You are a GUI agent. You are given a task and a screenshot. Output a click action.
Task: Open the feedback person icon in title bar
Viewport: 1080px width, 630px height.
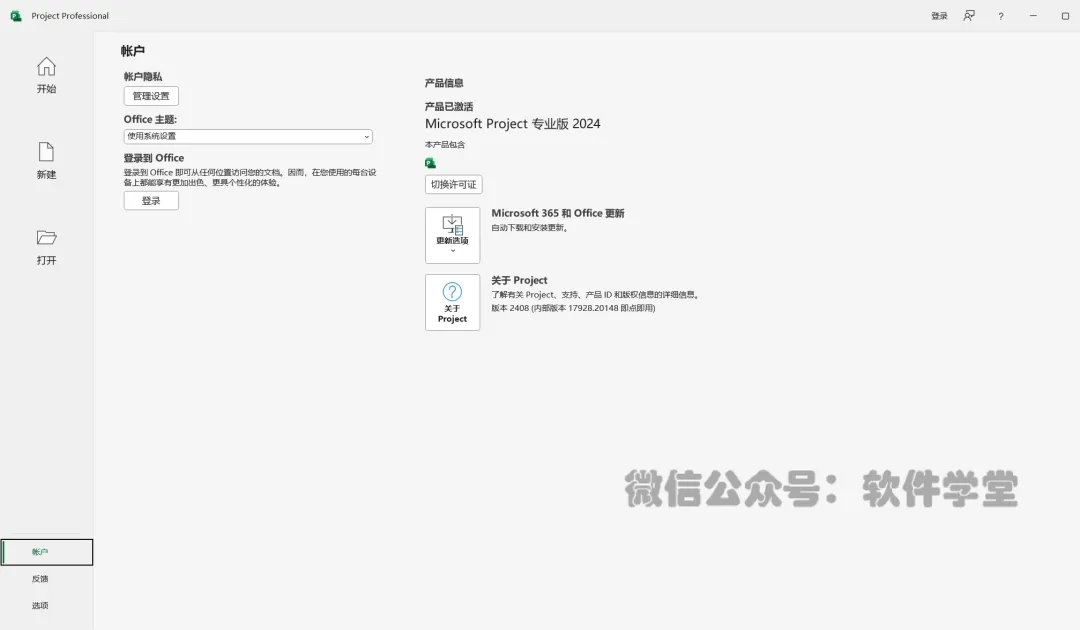(x=969, y=16)
